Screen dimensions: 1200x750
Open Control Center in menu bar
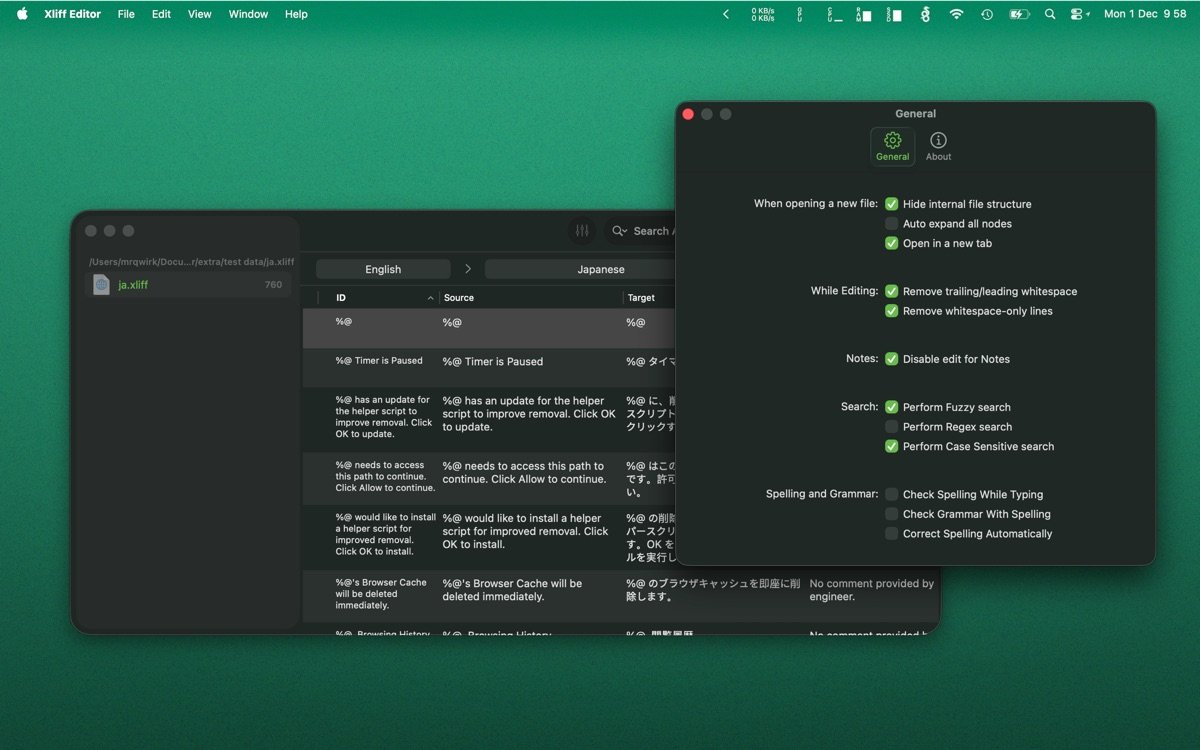click(1079, 14)
